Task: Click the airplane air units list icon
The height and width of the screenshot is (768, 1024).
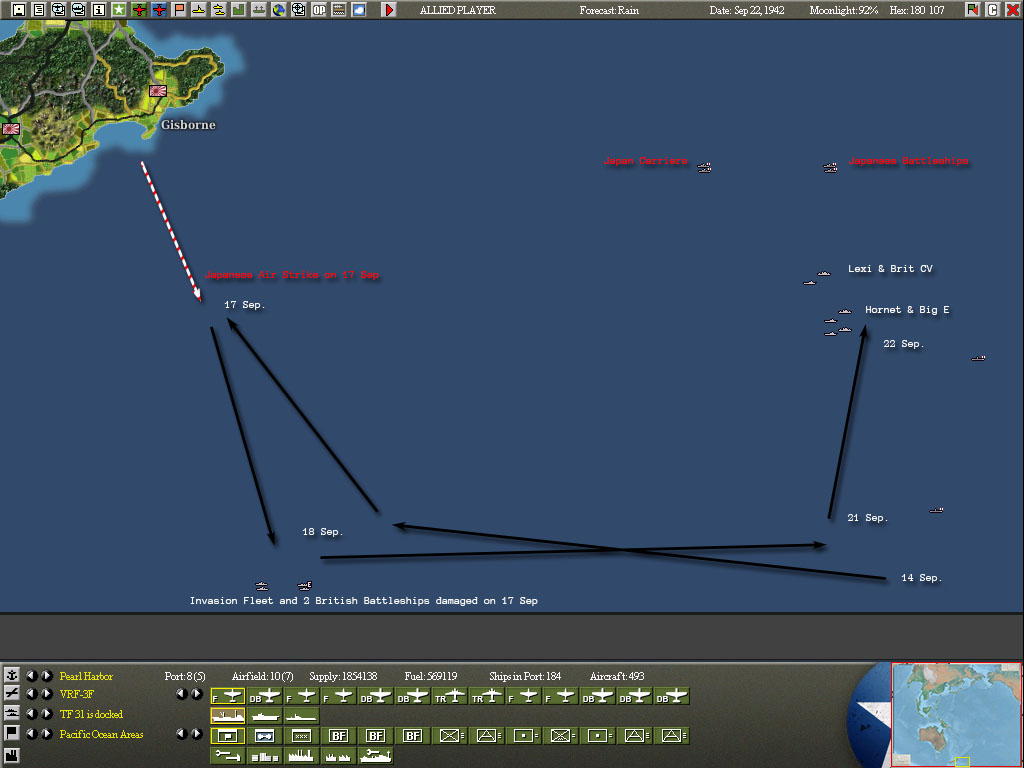Action: (11, 694)
